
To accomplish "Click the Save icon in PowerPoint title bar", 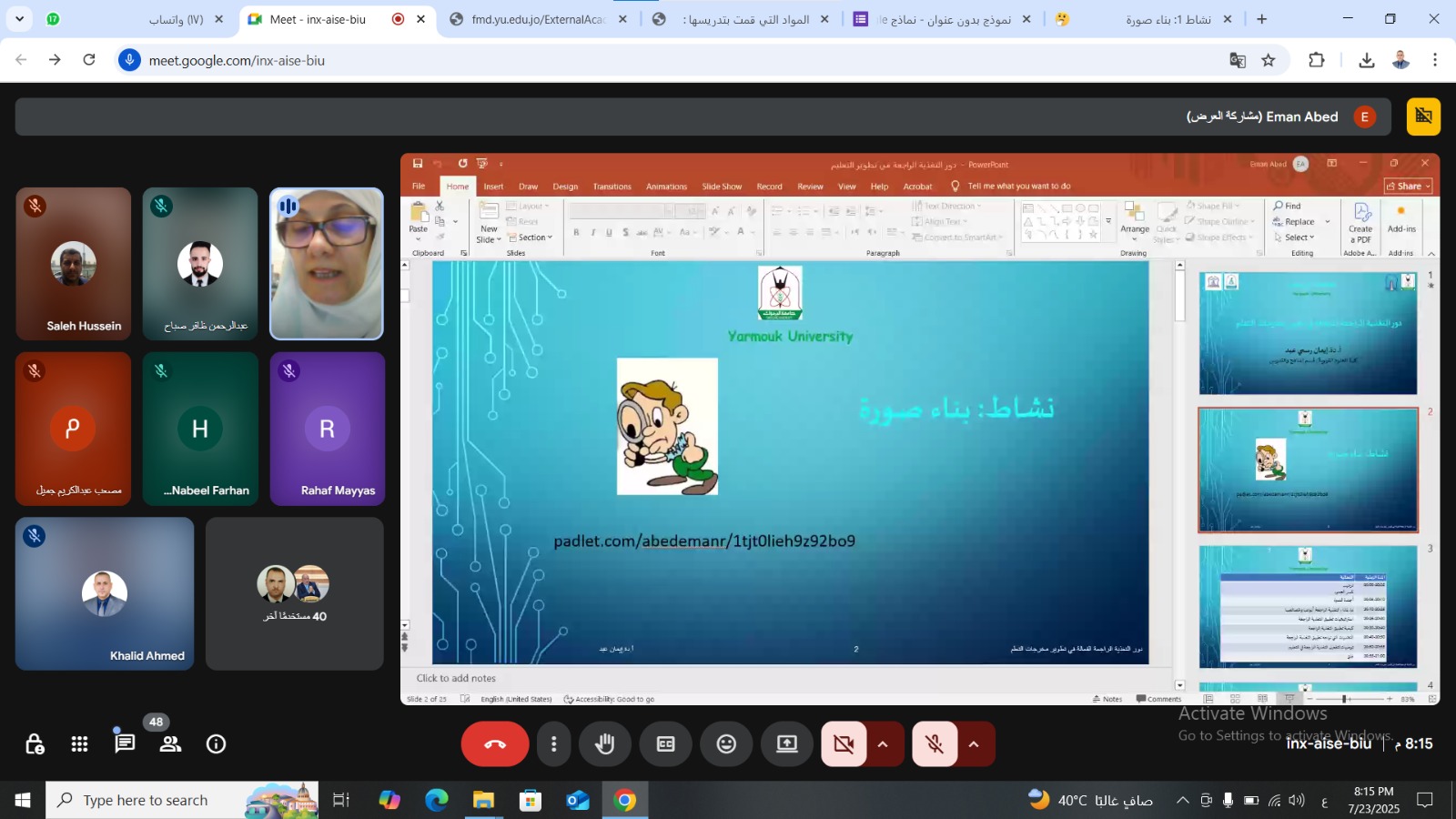I will coord(418,164).
